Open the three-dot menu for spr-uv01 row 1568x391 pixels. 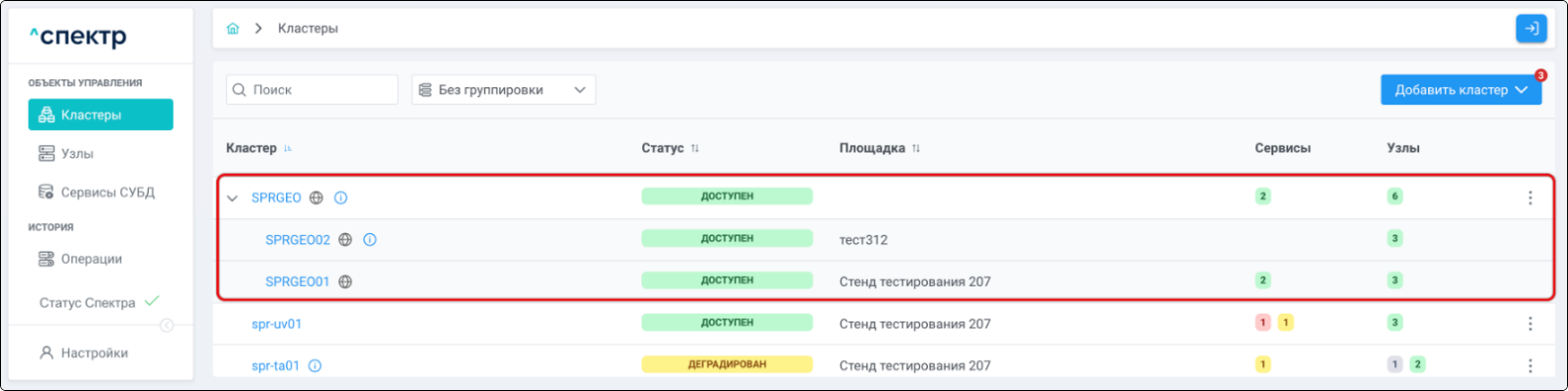pos(1529,325)
